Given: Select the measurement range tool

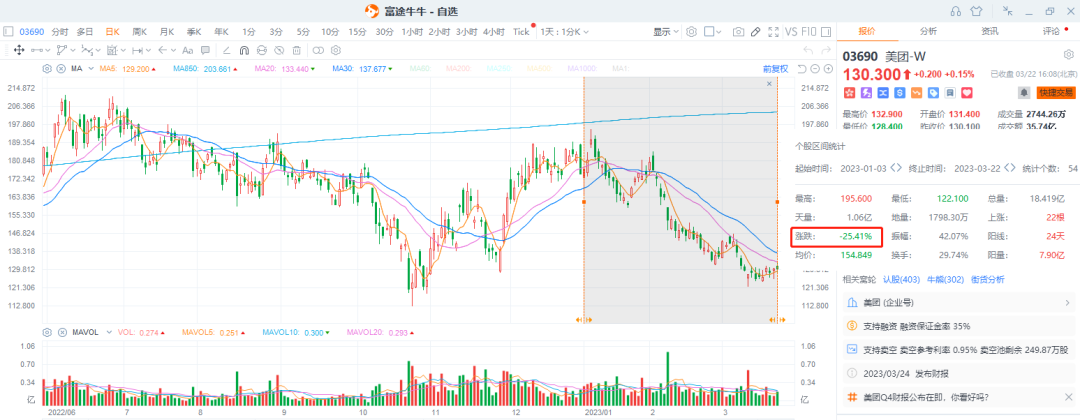Looking at the screenshot, I should pyautogui.click(x=137, y=50).
